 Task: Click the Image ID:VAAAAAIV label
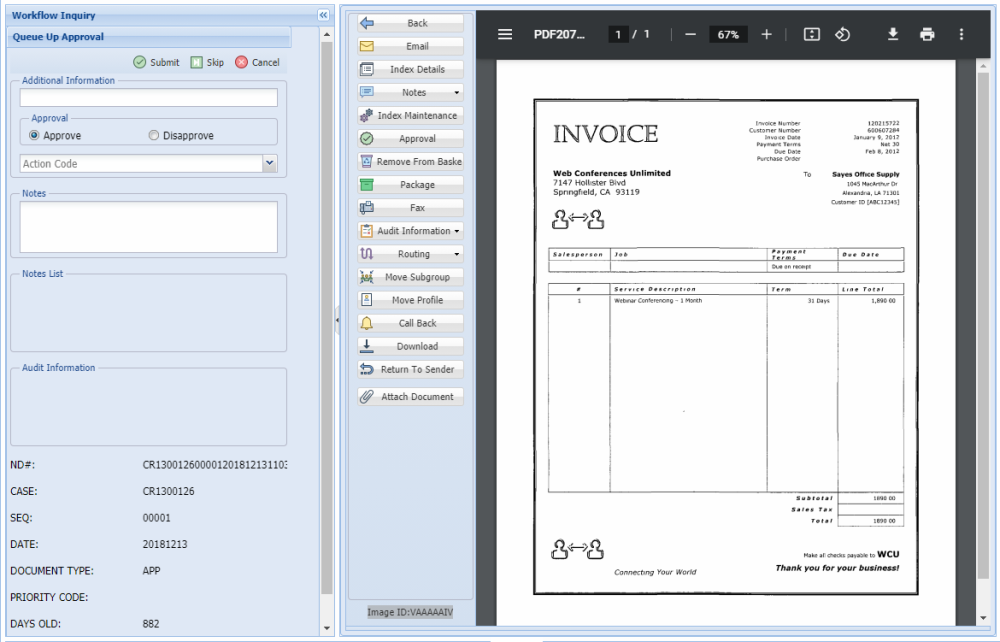[410, 612]
